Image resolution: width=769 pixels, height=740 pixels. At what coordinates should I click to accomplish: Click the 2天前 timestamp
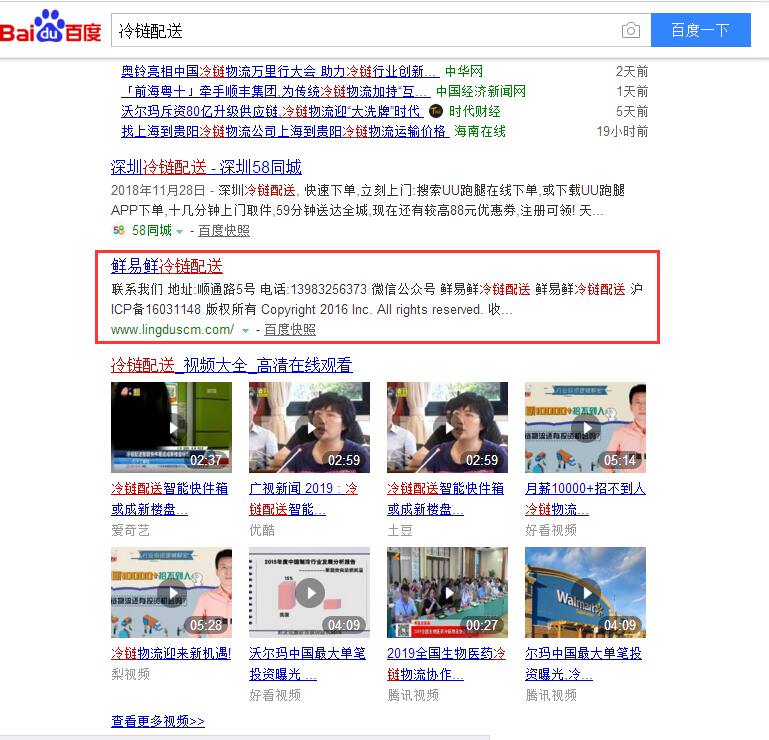point(632,72)
